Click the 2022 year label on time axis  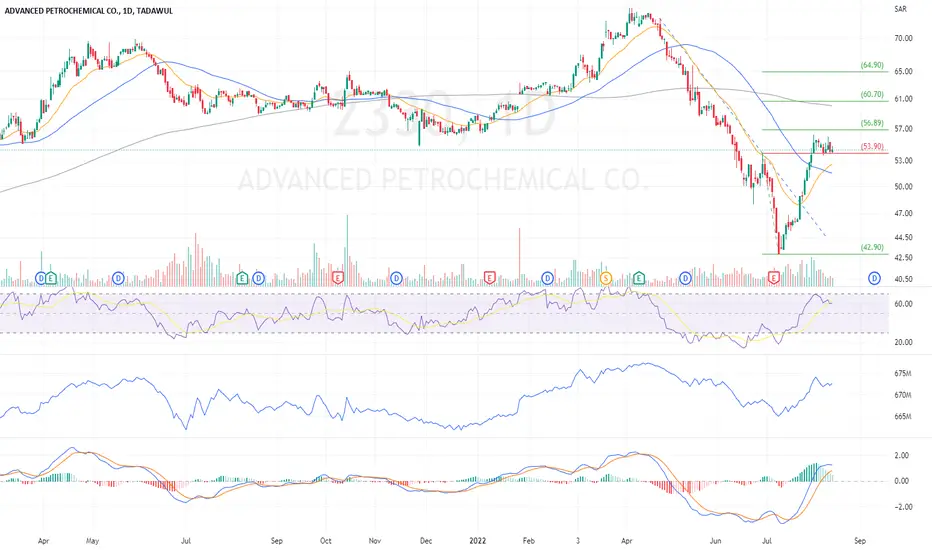click(478, 541)
